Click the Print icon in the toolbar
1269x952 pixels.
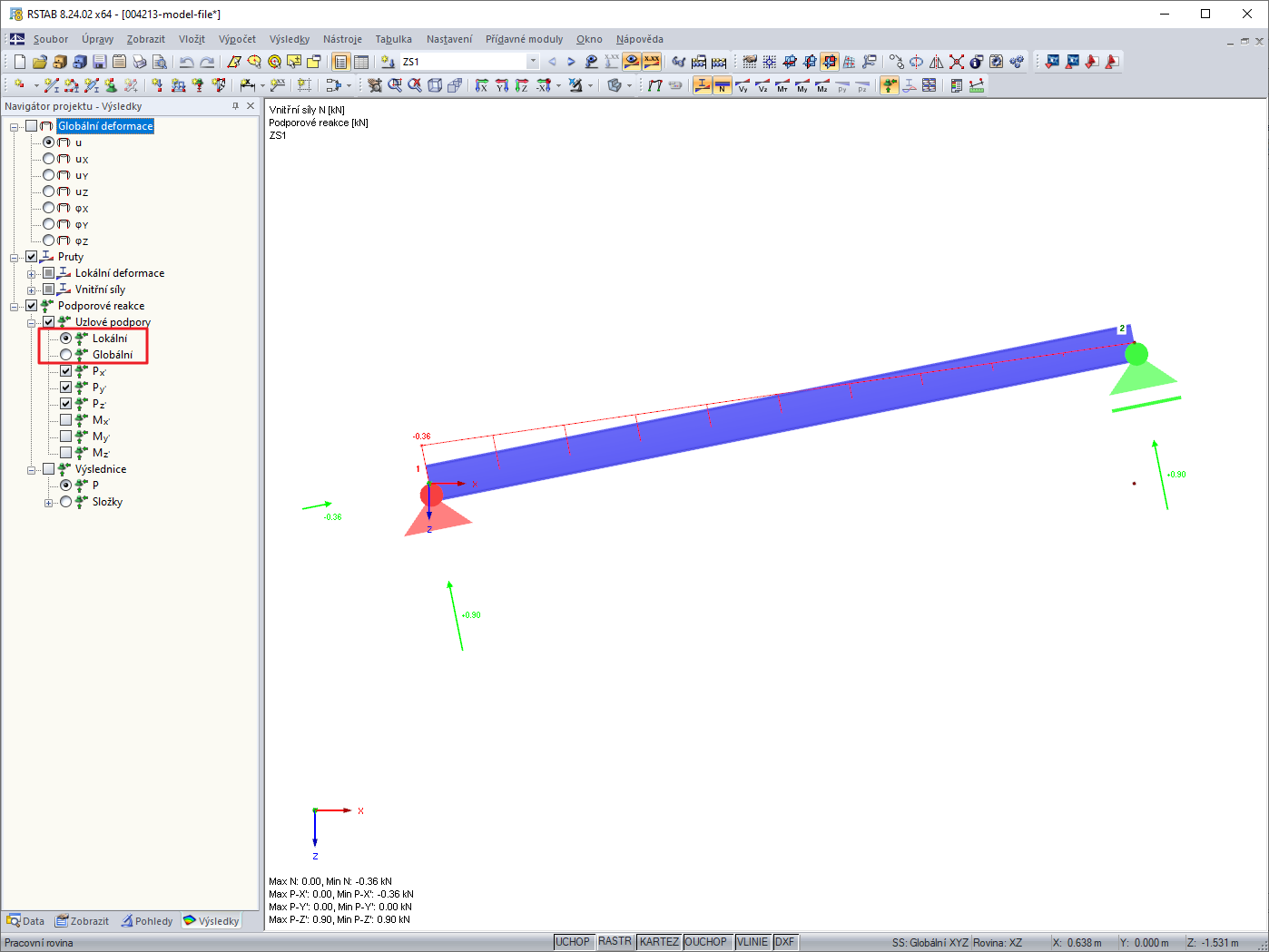point(139,62)
